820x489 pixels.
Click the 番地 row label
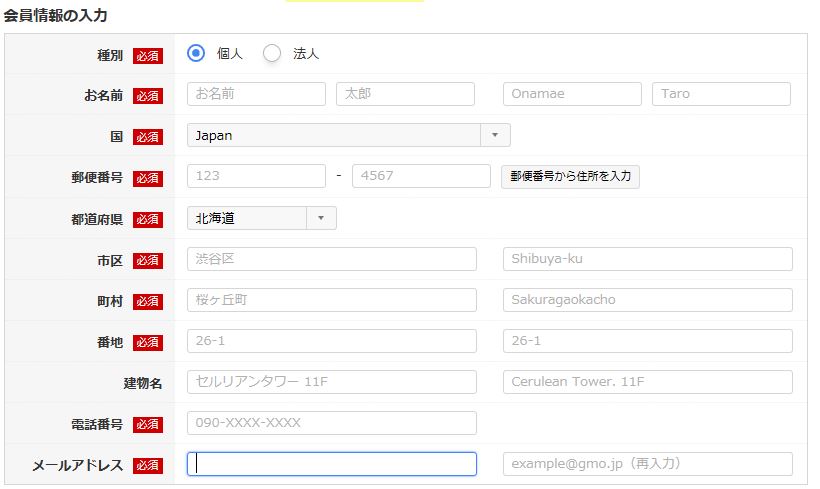[110, 342]
